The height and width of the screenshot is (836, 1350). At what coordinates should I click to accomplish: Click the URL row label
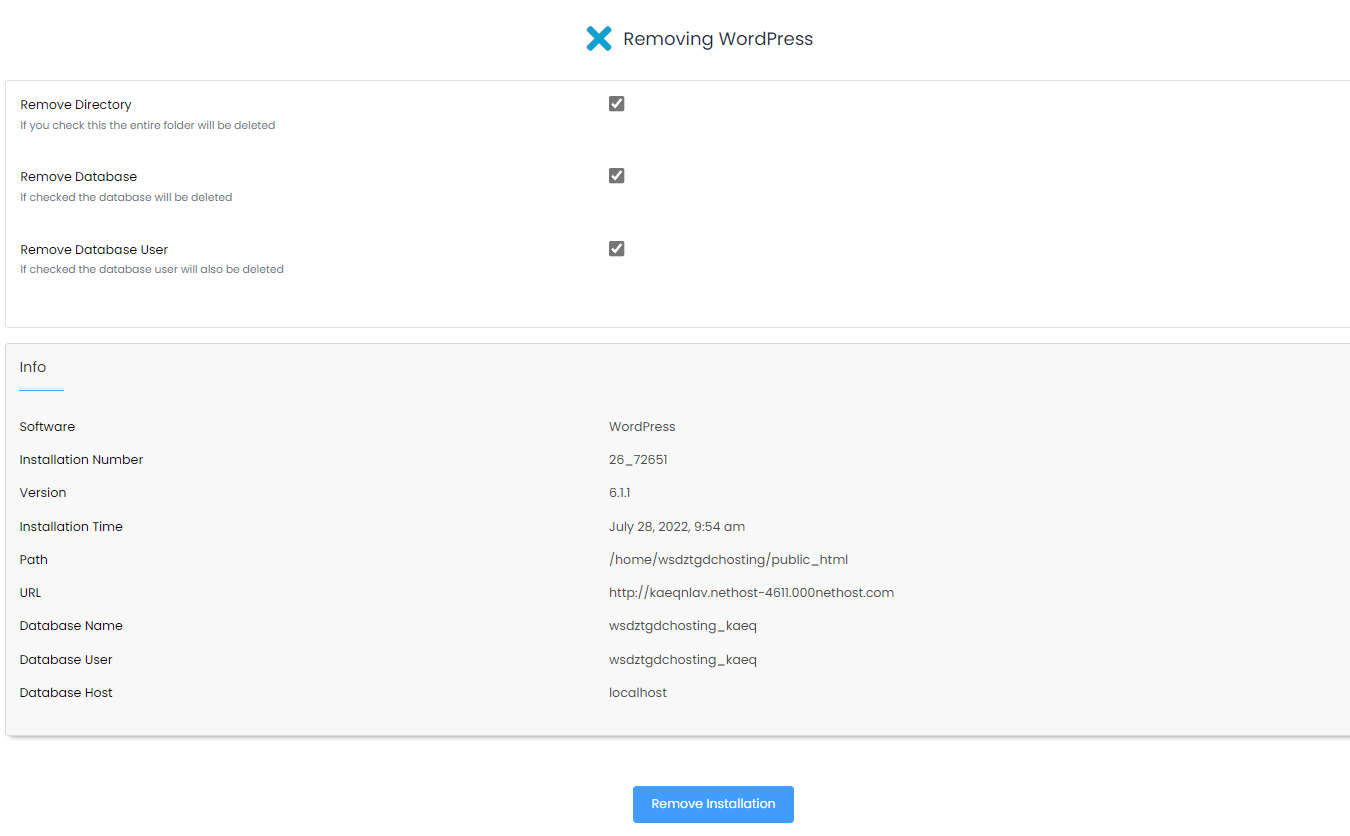click(x=31, y=593)
